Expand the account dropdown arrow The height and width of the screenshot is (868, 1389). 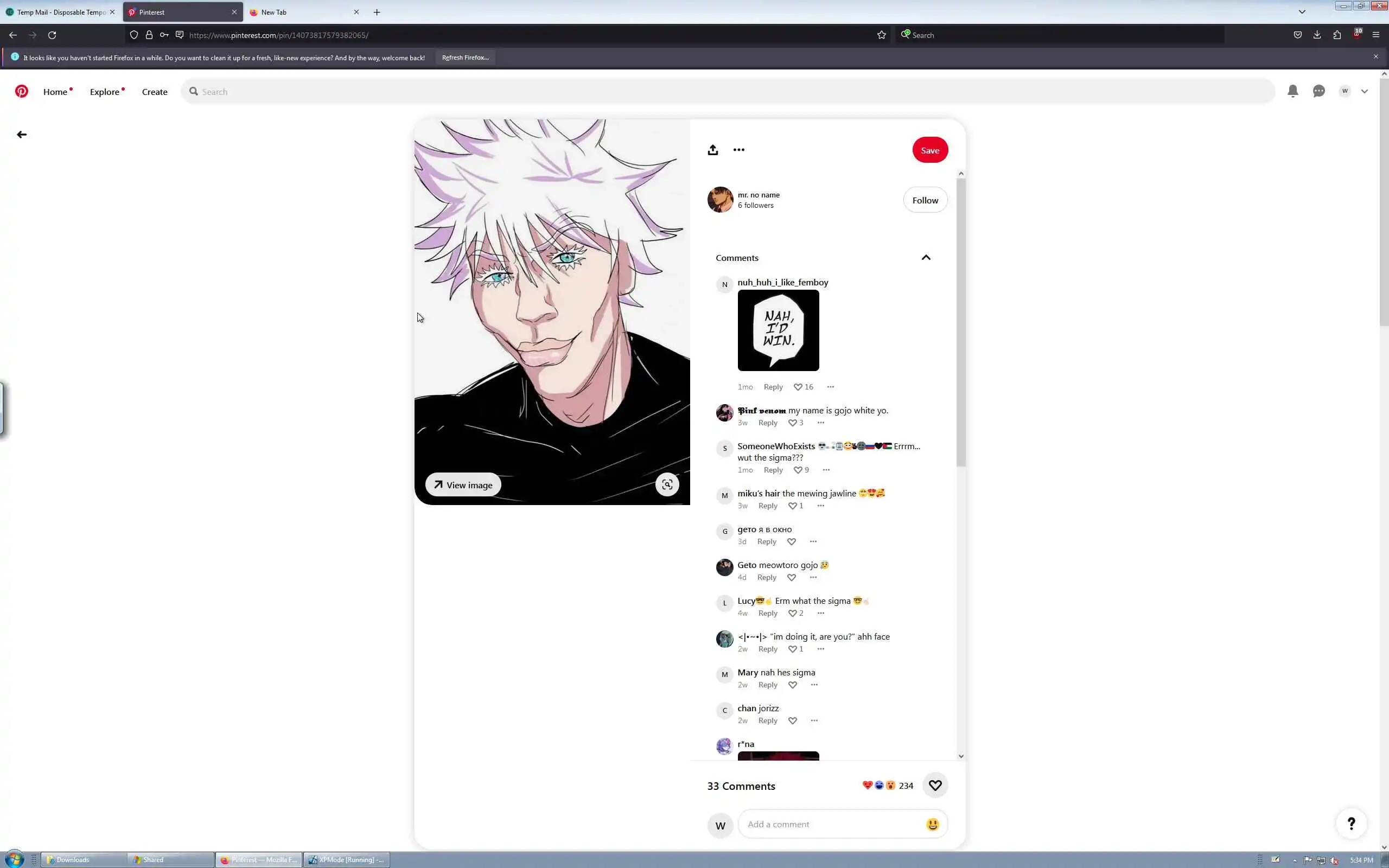pos(1365,91)
